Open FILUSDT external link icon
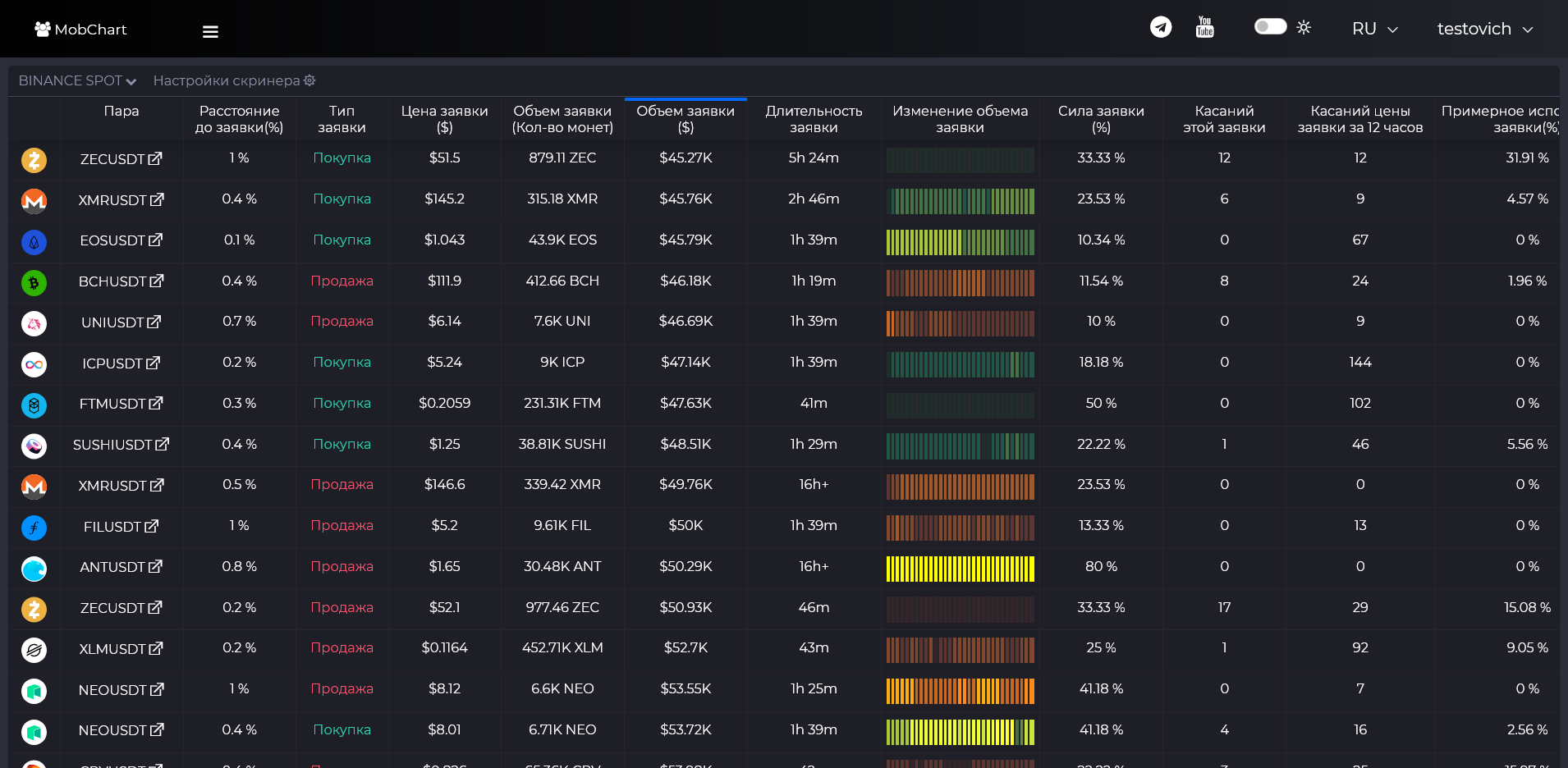1568x768 pixels. (x=152, y=526)
